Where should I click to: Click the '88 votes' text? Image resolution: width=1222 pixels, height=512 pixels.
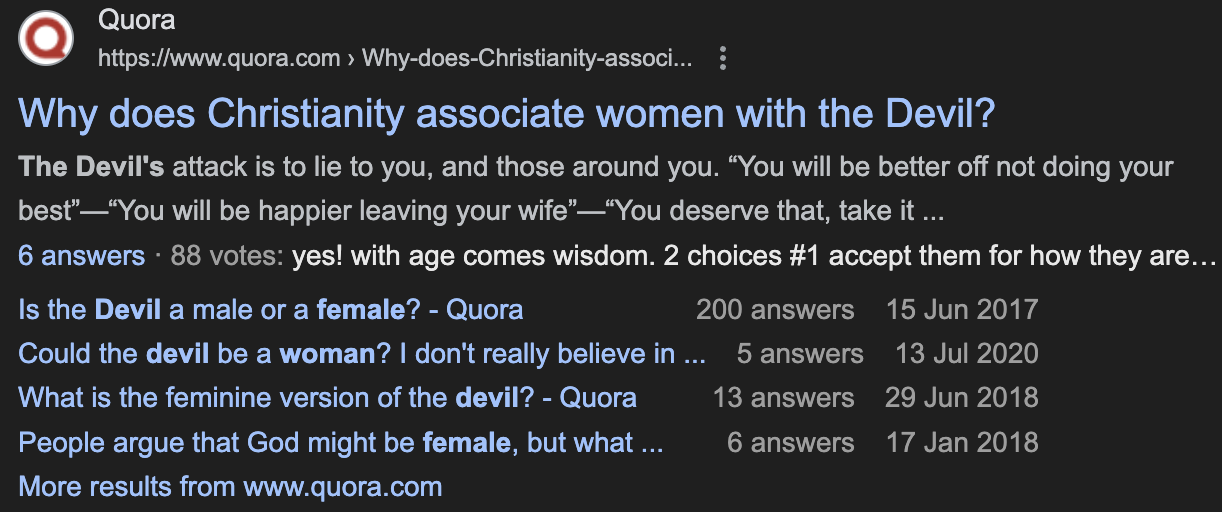pyautogui.click(x=227, y=256)
